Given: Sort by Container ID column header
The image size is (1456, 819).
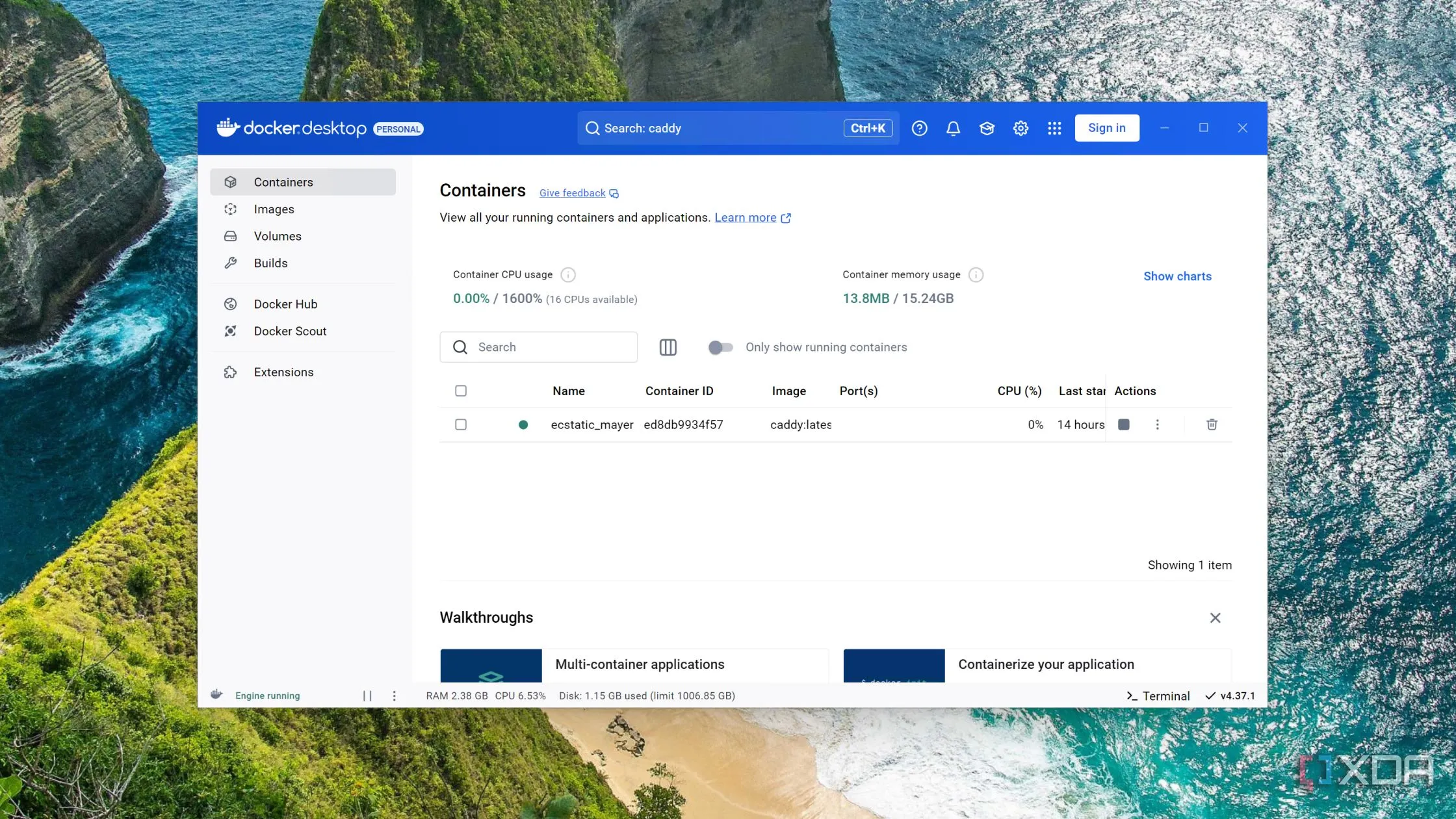Looking at the screenshot, I should 679,391.
